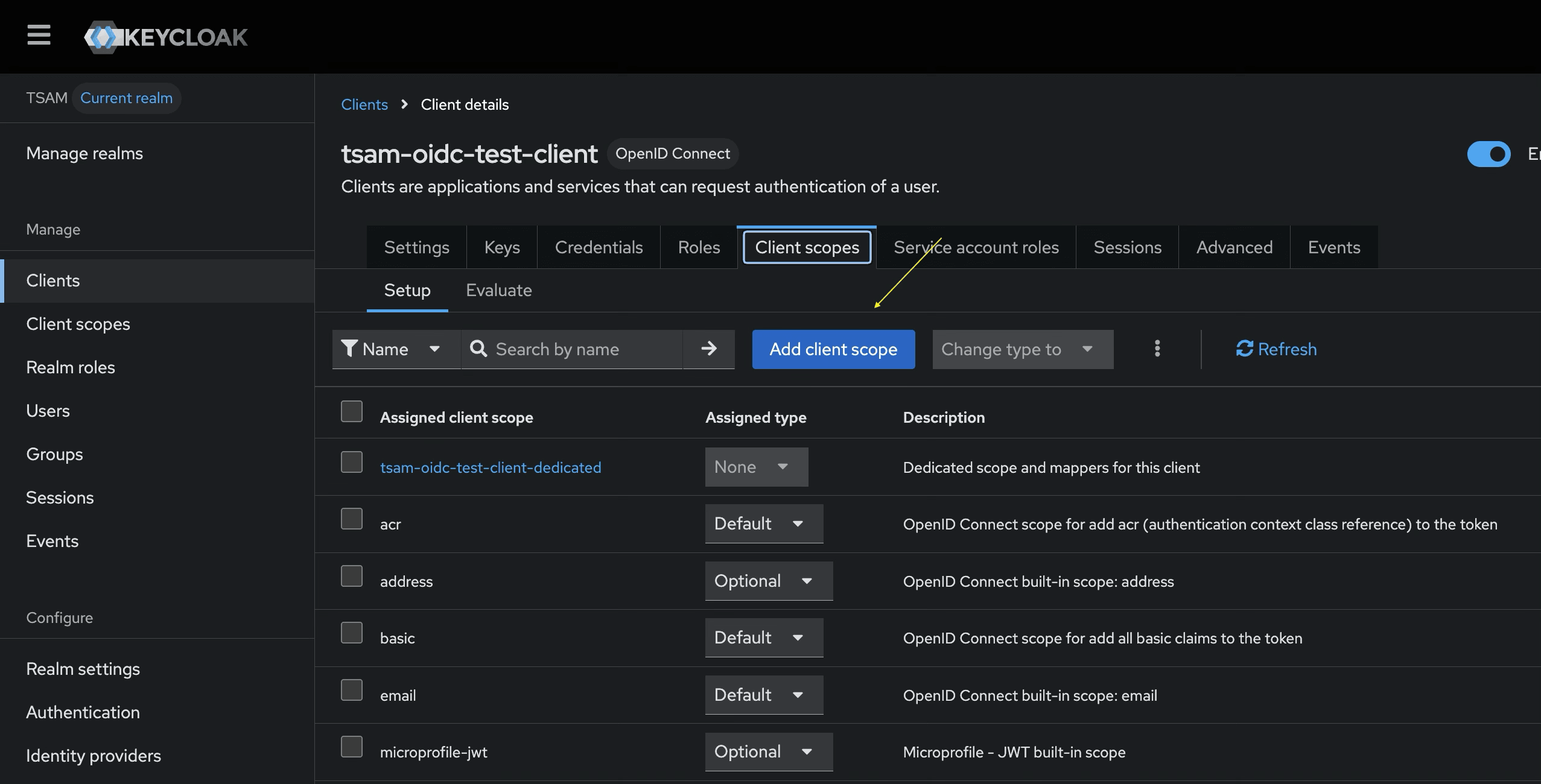Click the Add client scope button
The image size is (1541, 784).
[x=833, y=349]
